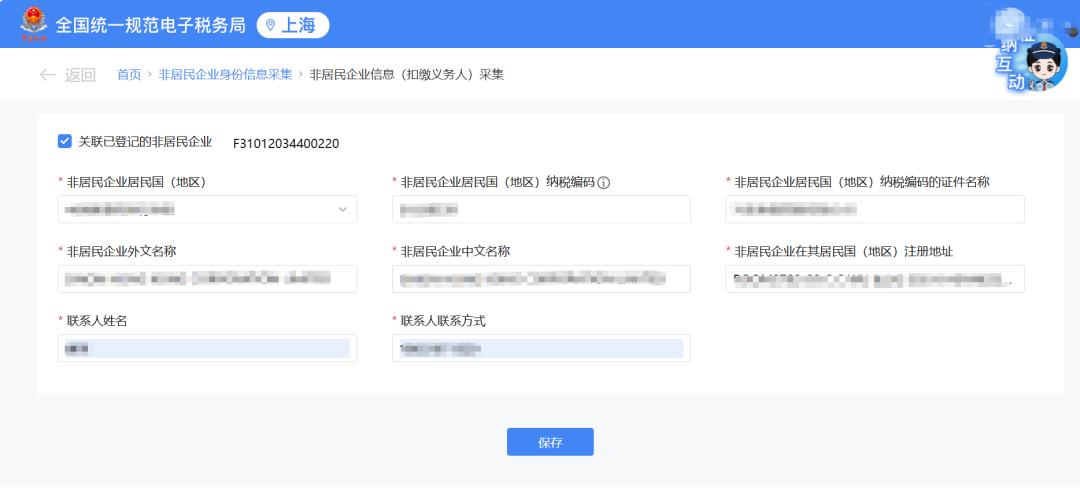Select the 非居民企业中文名称 input field
The image size is (1080, 491).
pos(541,279)
